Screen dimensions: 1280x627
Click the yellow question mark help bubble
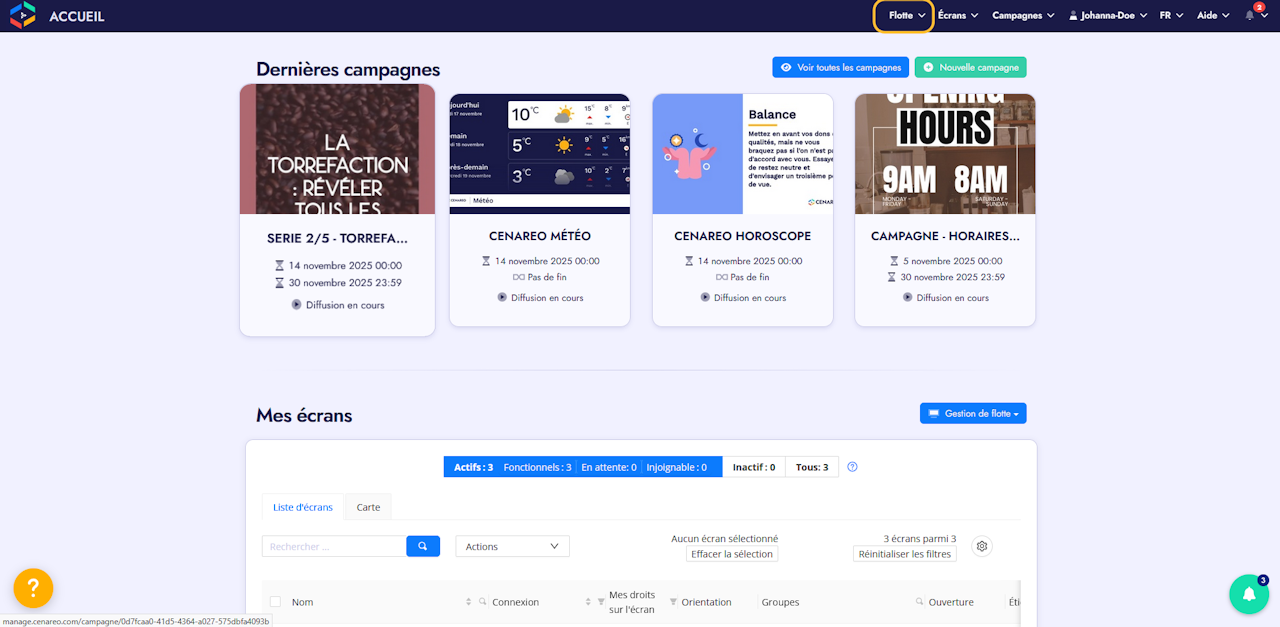(x=33, y=587)
